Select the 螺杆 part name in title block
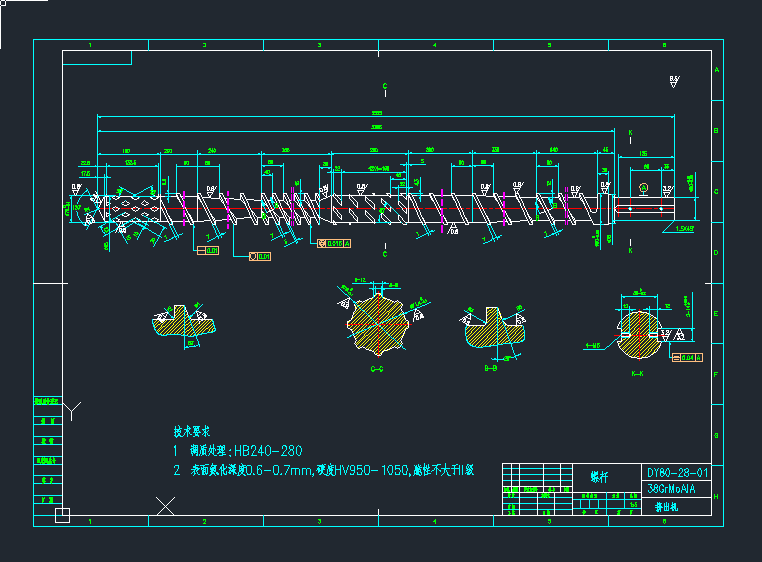The width and height of the screenshot is (762, 562). [598, 477]
